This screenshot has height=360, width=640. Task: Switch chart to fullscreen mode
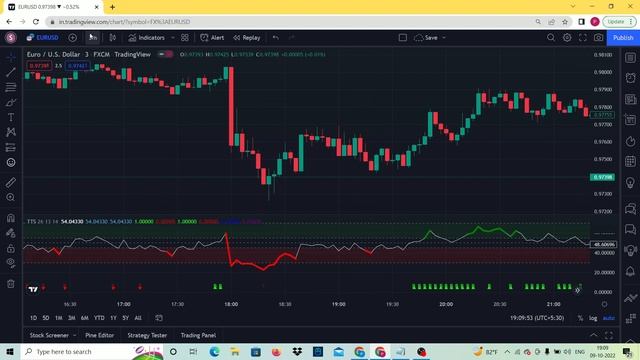point(583,38)
